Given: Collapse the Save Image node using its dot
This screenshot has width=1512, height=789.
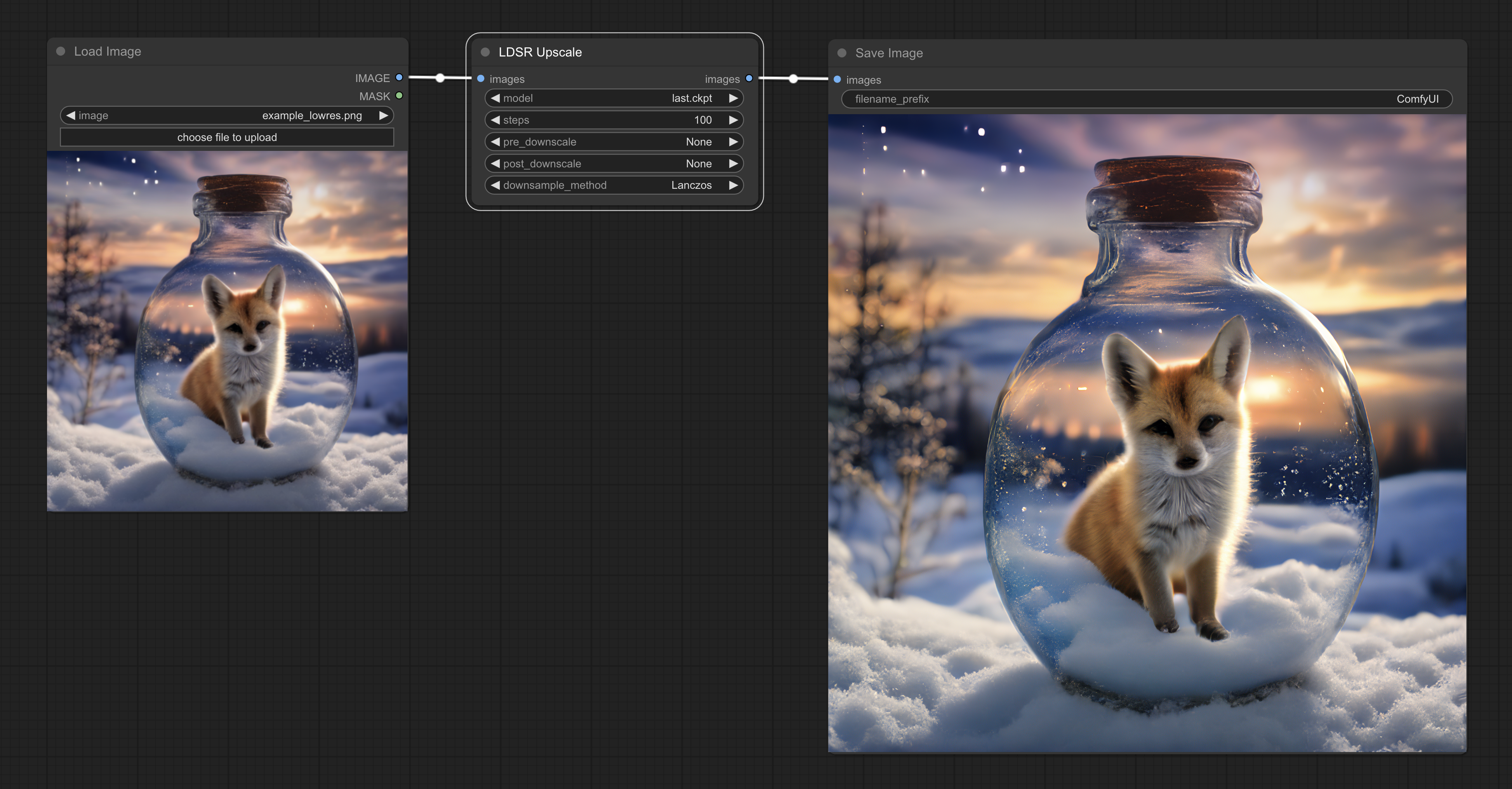Looking at the screenshot, I should [x=842, y=53].
